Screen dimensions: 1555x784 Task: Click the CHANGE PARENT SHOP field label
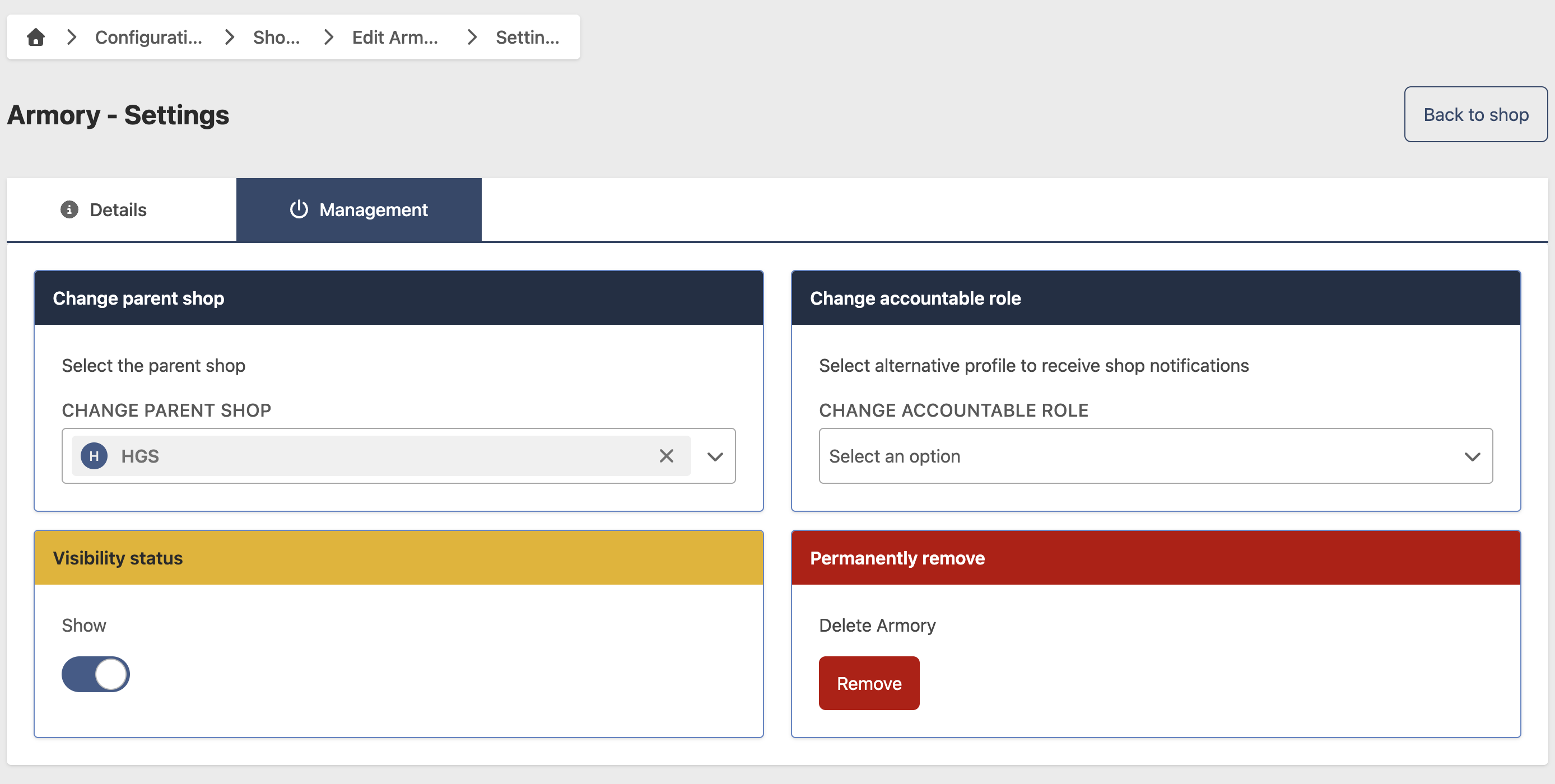(x=166, y=410)
